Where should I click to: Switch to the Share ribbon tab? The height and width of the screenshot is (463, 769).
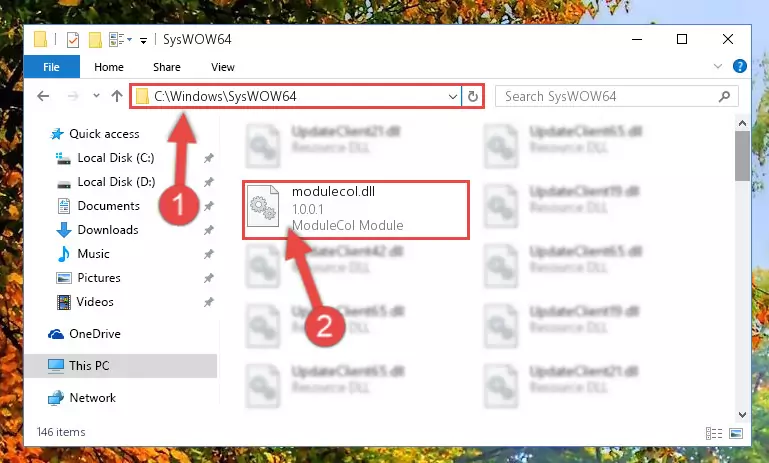(x=167, y=67)
